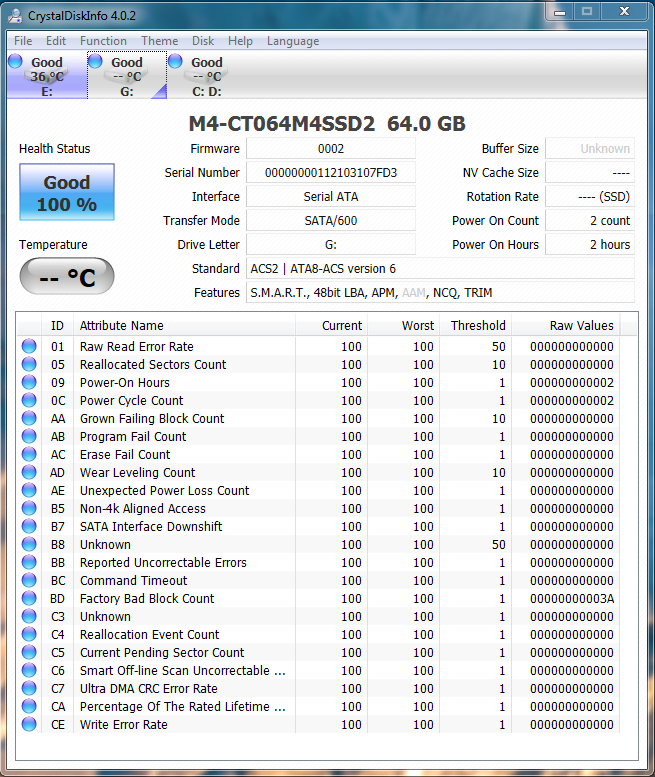The image size is (655, 777).
Task: Select the Ultra DMA CRC Error Rate name
Action: pos(149,689)
